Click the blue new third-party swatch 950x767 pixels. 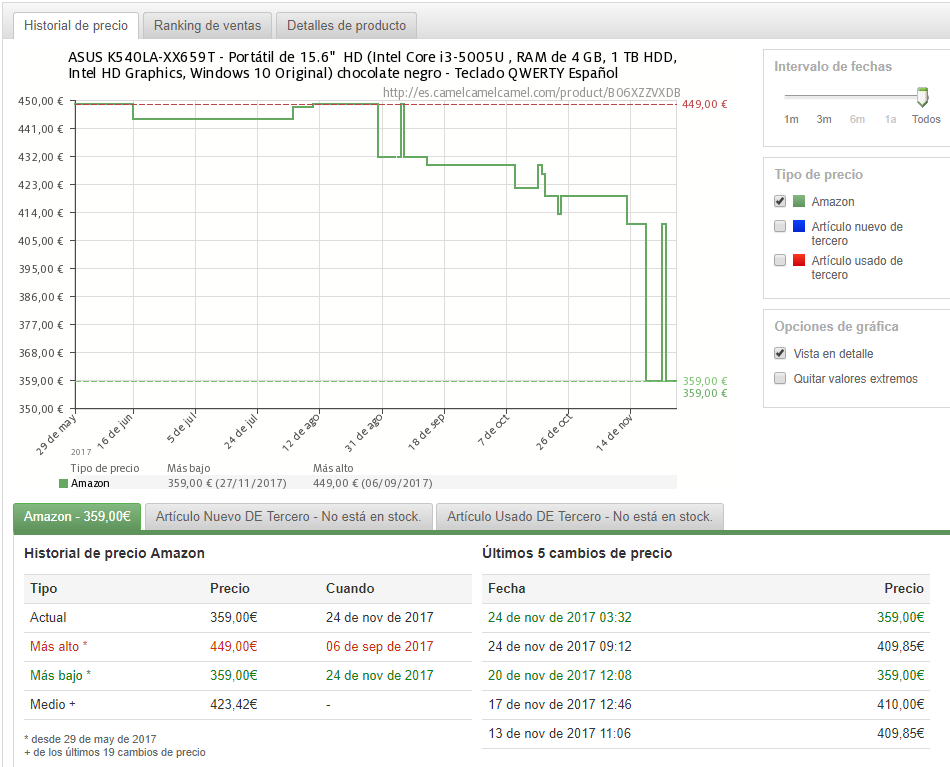(x=799, y=226)
